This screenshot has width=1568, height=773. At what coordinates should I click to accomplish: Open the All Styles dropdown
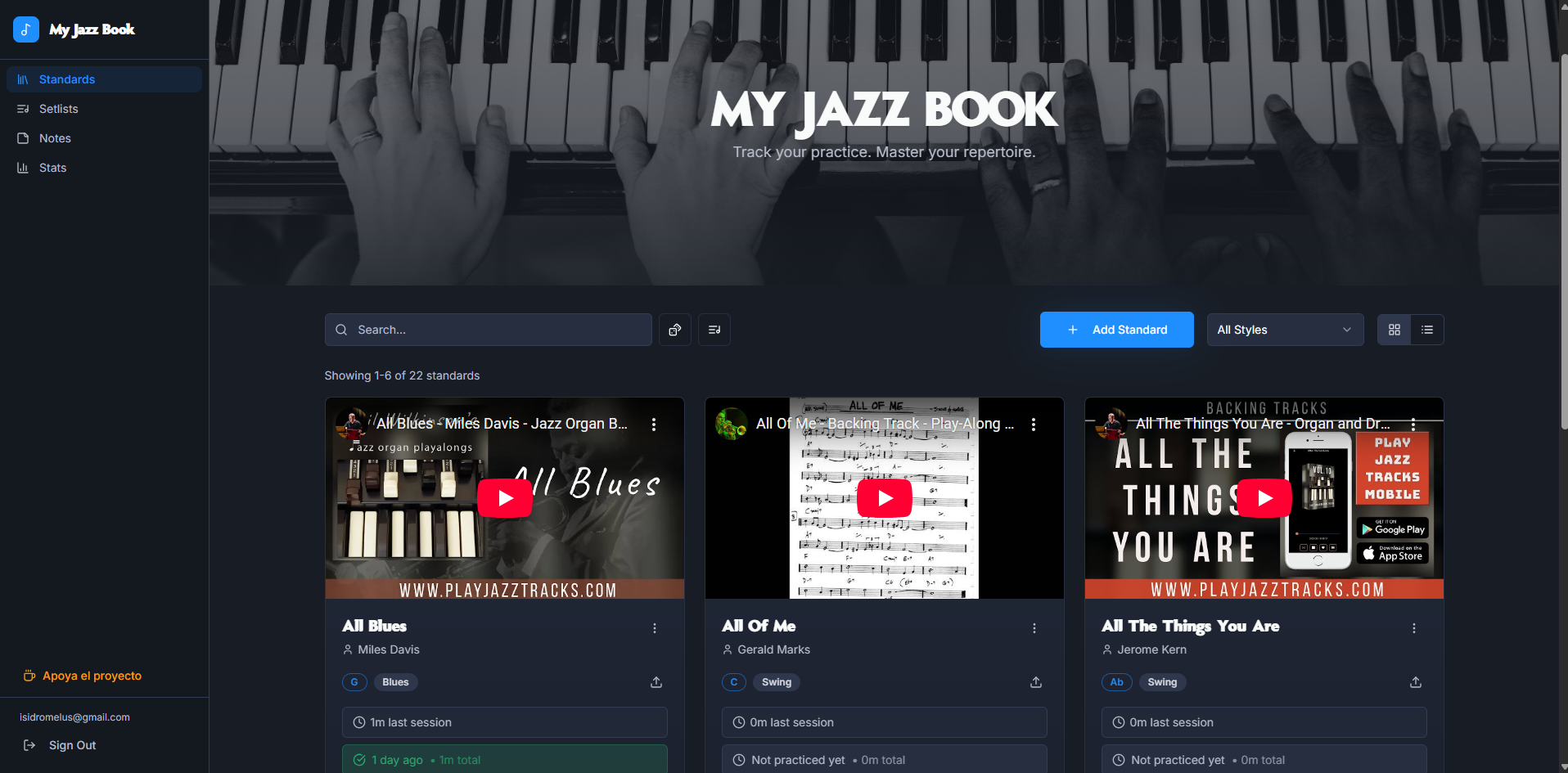tap(1284, 330)
